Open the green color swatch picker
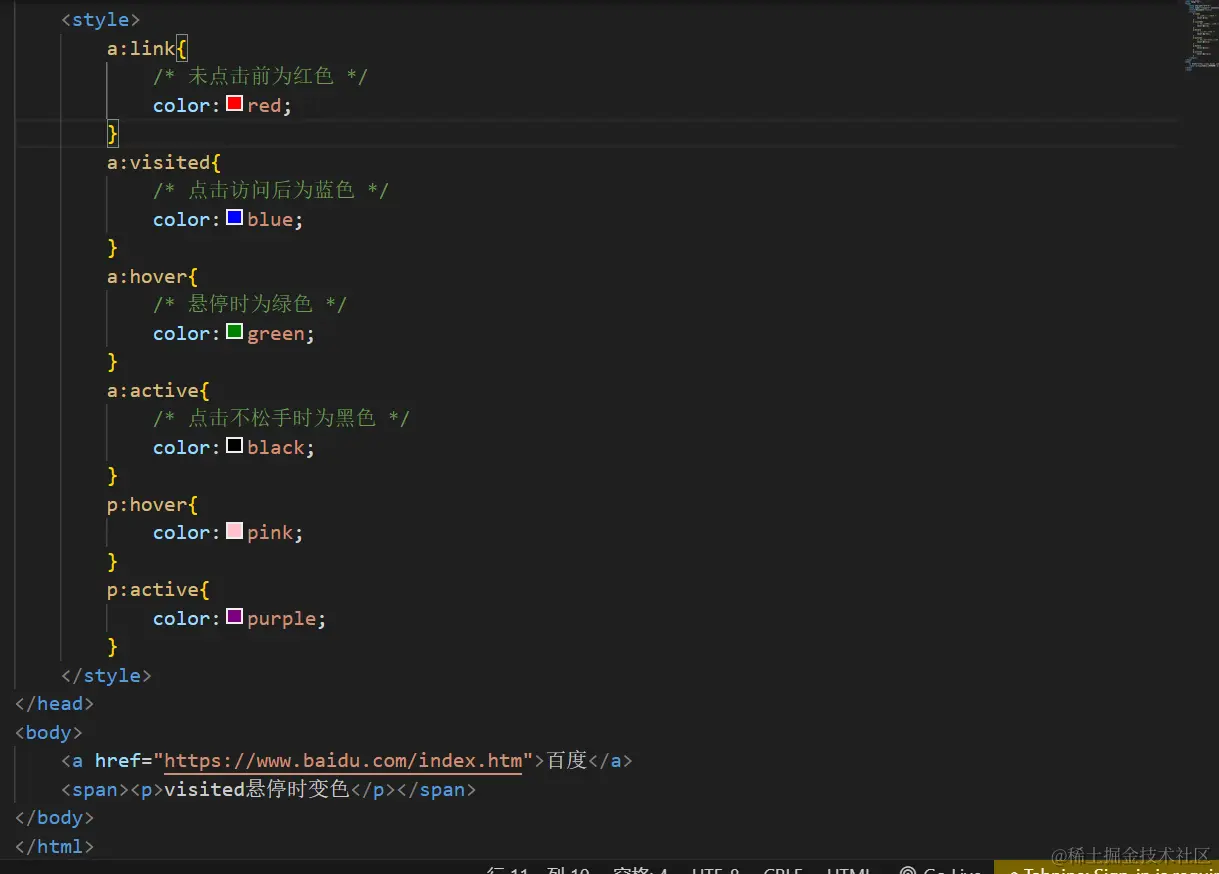 235,332
